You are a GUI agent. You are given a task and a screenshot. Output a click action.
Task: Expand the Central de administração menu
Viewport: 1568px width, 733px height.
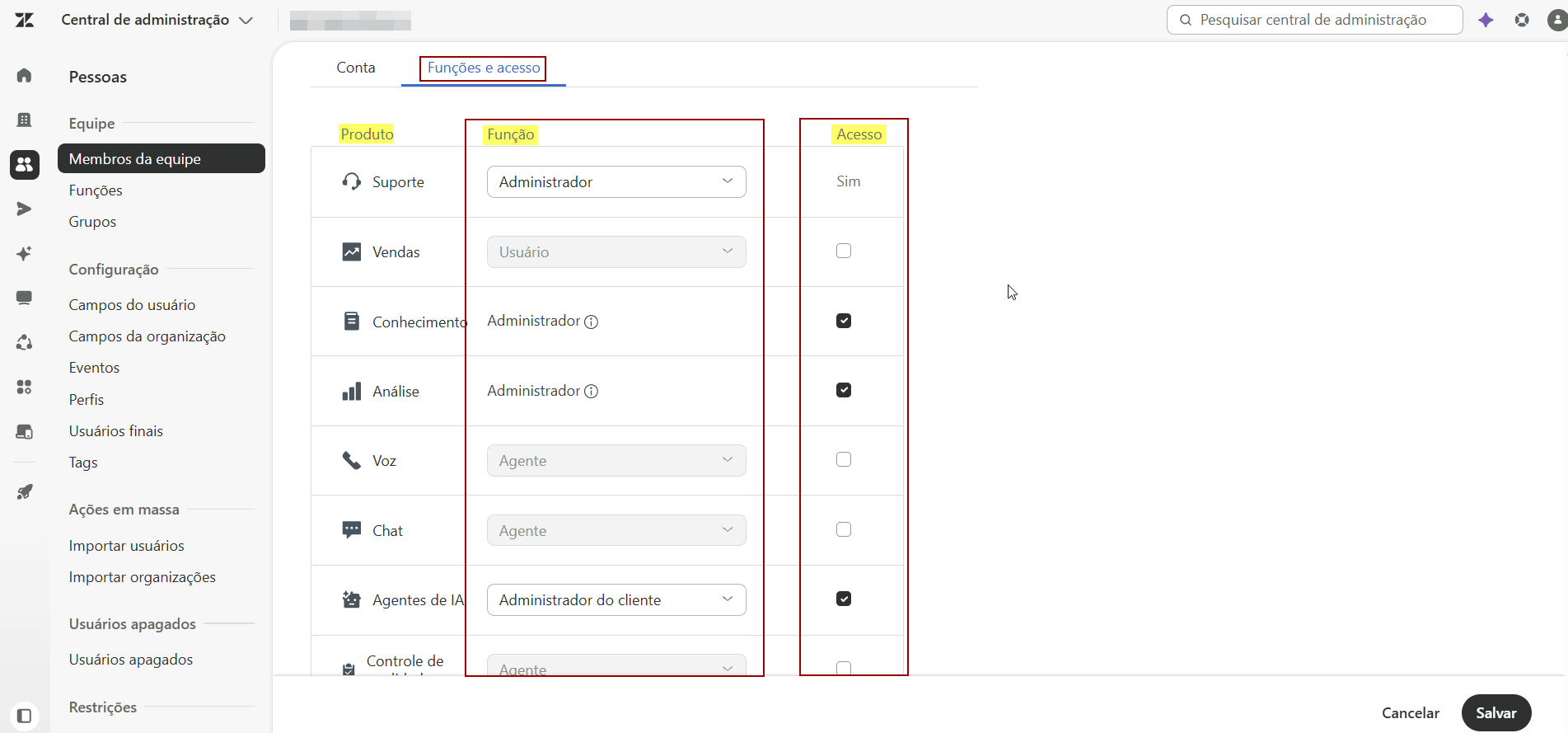pyautogui.click(x=157, y=20)
